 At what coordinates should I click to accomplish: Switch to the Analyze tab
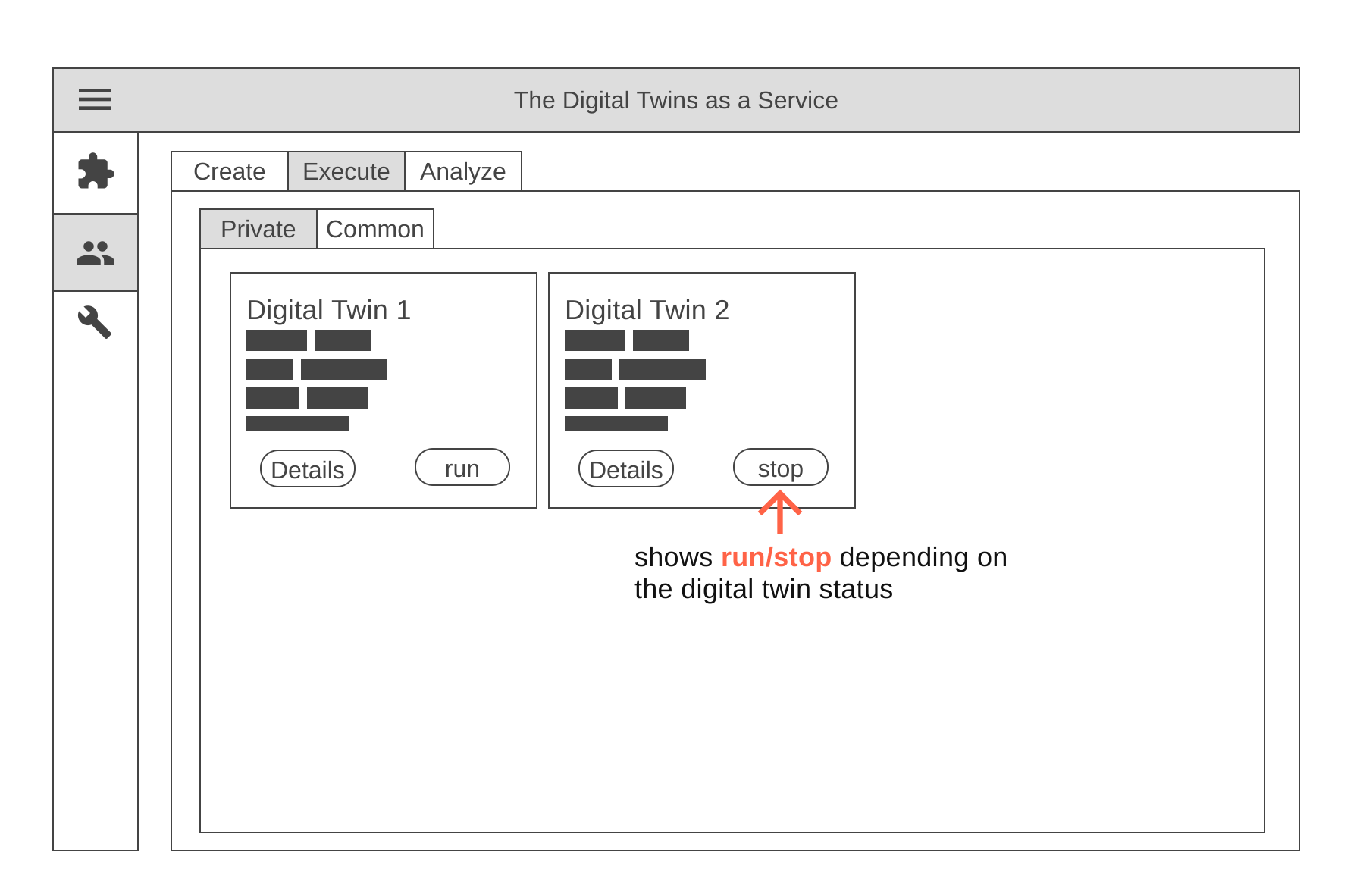pyautogui.click(x=463, y=171)
